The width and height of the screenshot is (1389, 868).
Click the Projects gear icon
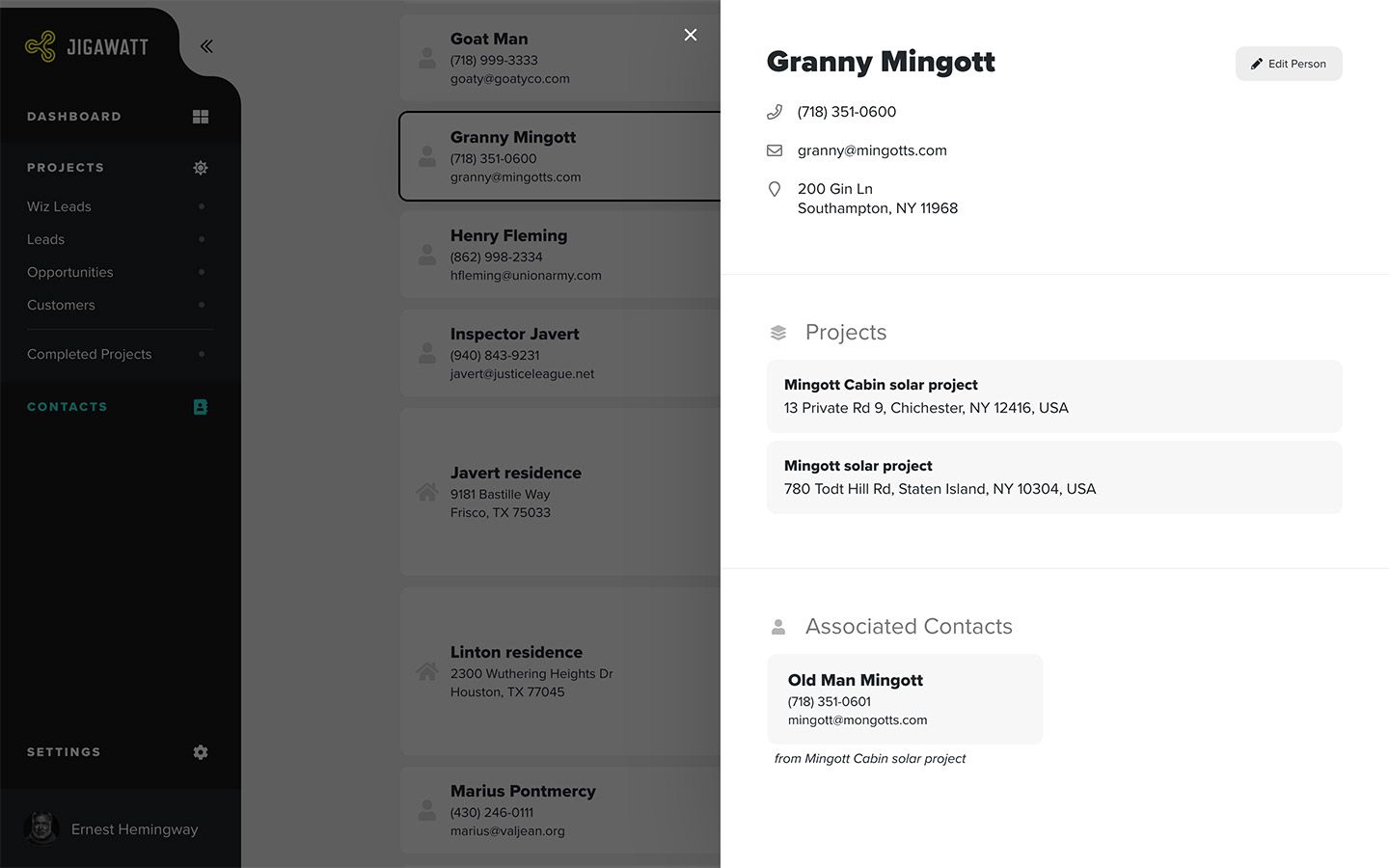[201, 168]
